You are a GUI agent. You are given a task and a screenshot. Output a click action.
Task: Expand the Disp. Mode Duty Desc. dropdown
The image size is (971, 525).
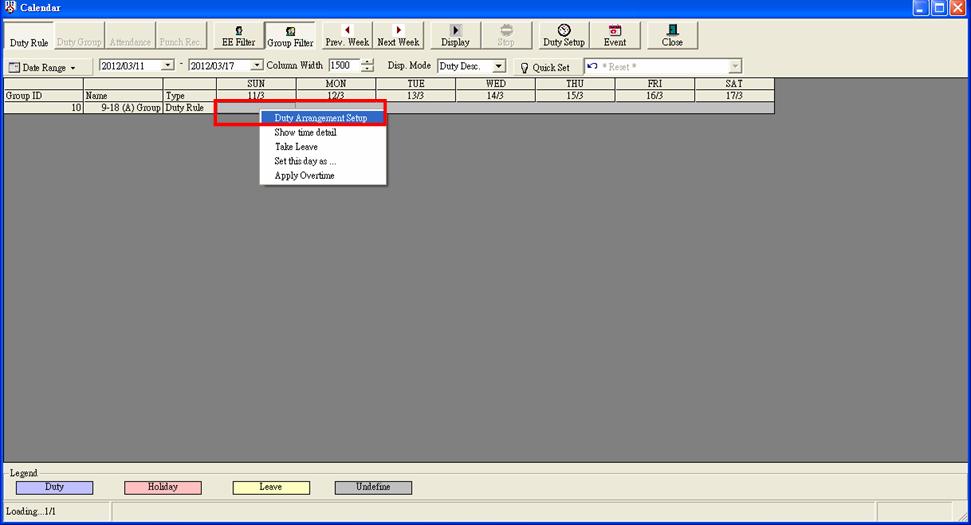click(x=499, y=66)
